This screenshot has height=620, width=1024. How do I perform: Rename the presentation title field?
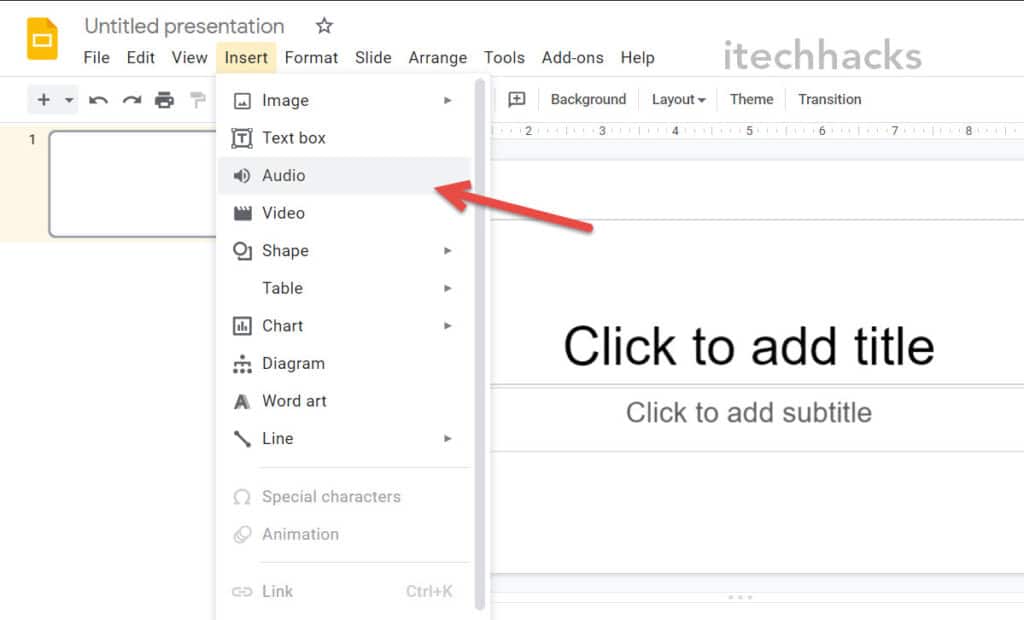pos(184,26)
